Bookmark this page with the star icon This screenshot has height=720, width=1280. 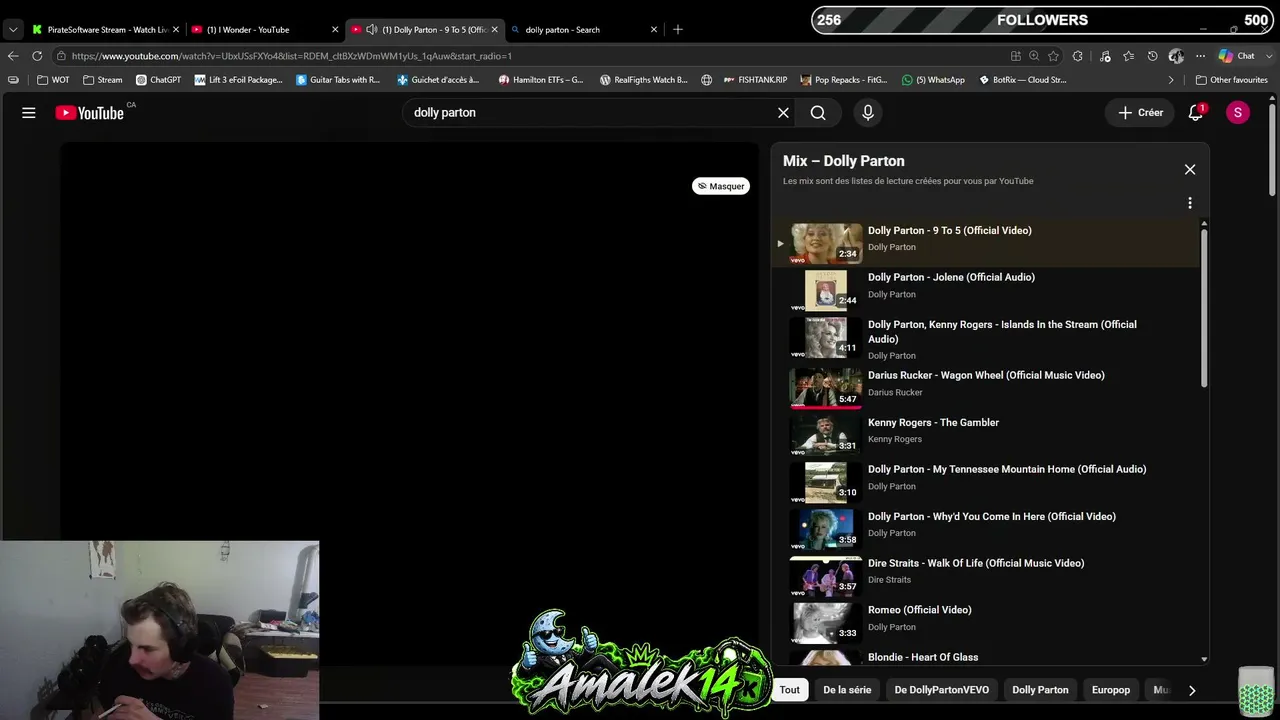point(1054,56)
